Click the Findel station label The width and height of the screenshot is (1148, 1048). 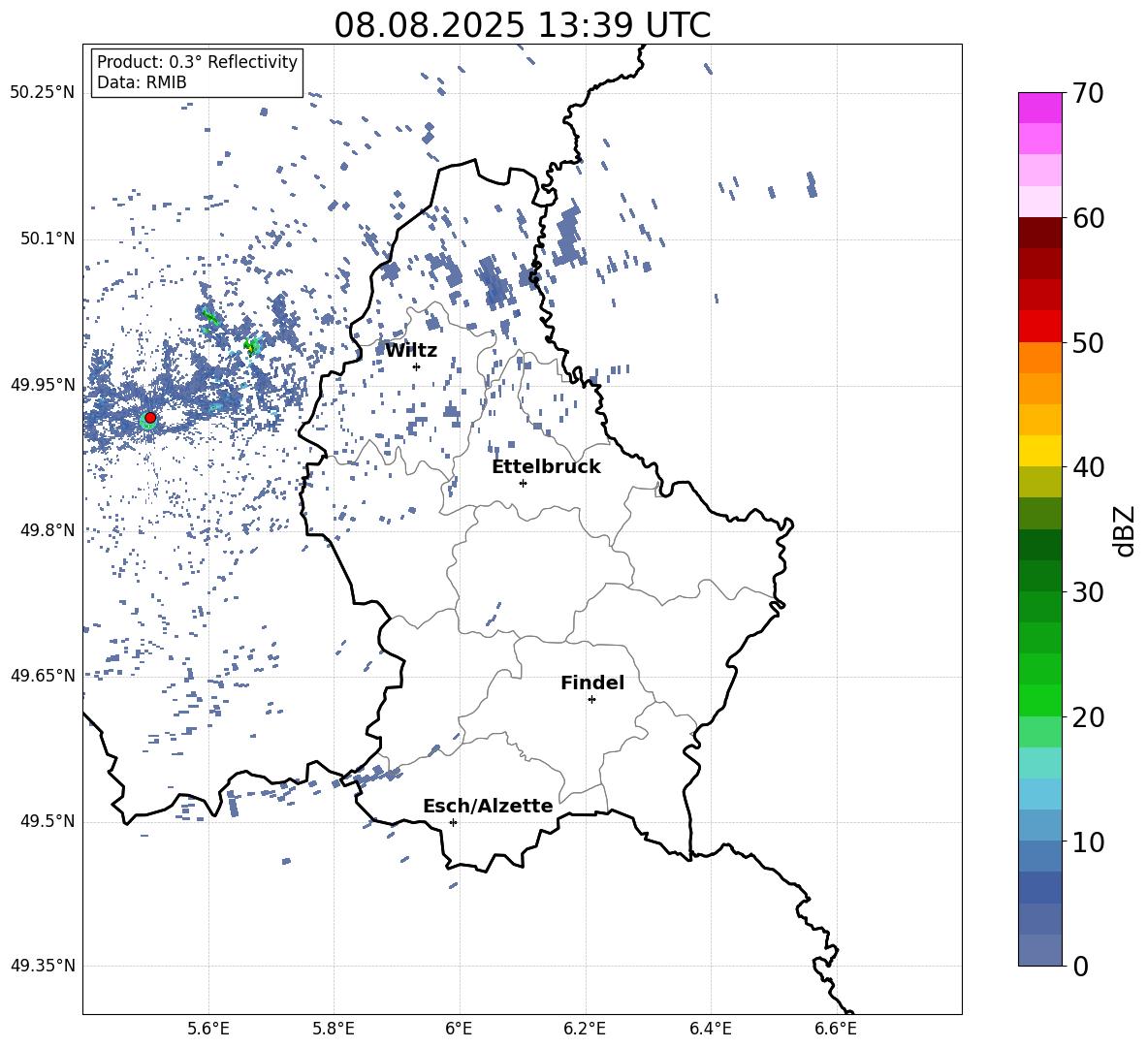point(592,683)
